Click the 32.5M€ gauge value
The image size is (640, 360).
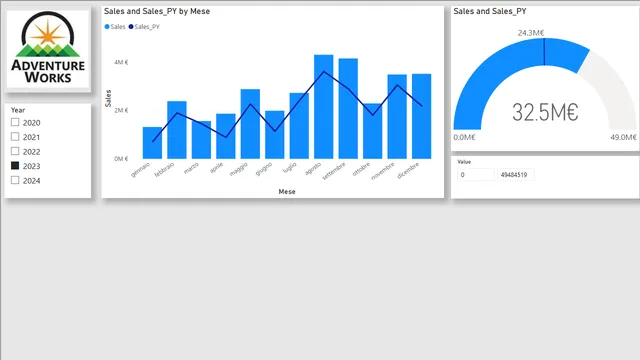tap(545, 112)
